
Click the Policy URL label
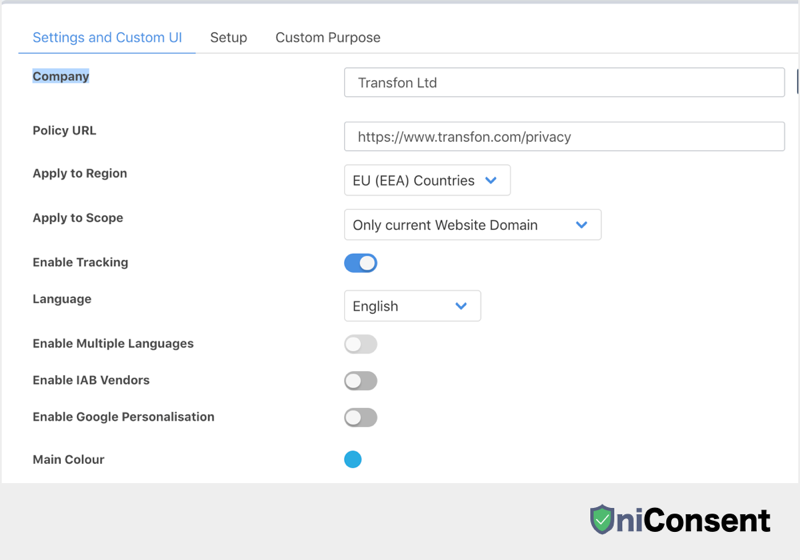click(64, 131)
